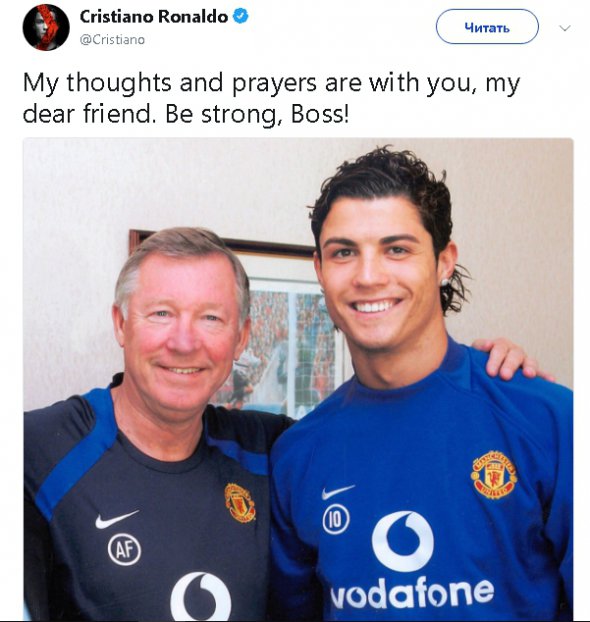
Task: Click the vodafone wordmark on the blue jersey
Action: (413, 593)
